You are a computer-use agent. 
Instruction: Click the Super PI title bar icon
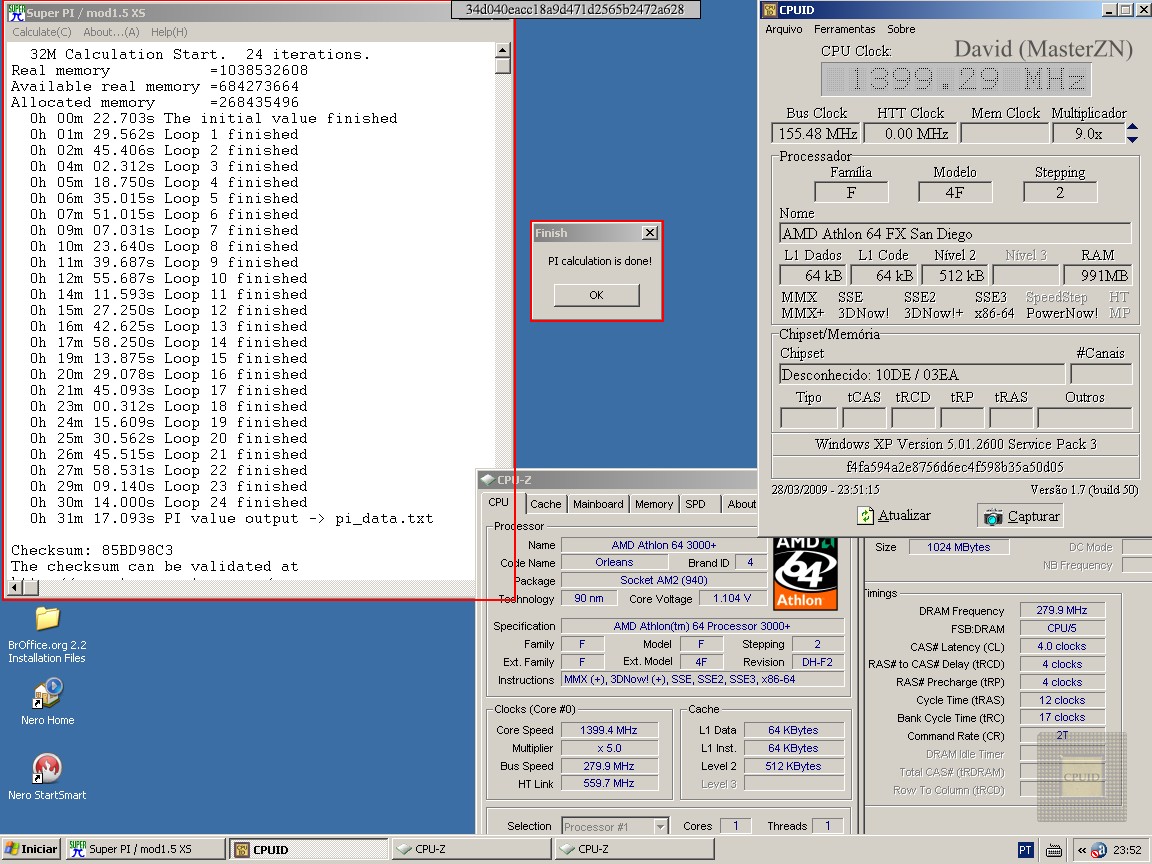coord(15,12)
